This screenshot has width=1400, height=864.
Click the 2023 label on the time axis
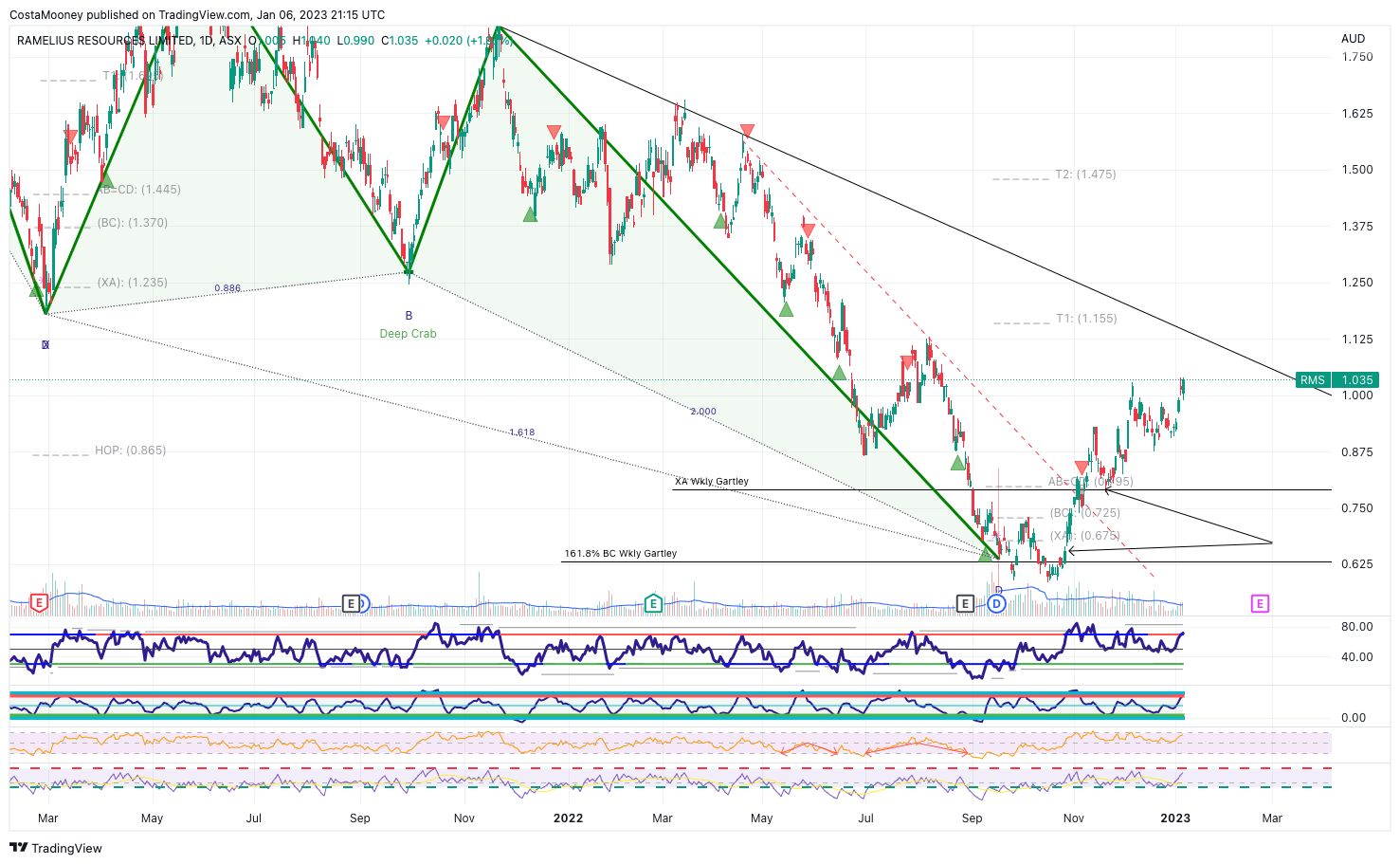1175,818
